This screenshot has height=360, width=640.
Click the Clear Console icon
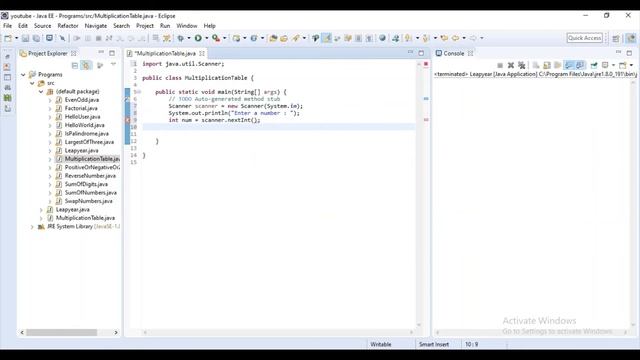tap(536, 65)
